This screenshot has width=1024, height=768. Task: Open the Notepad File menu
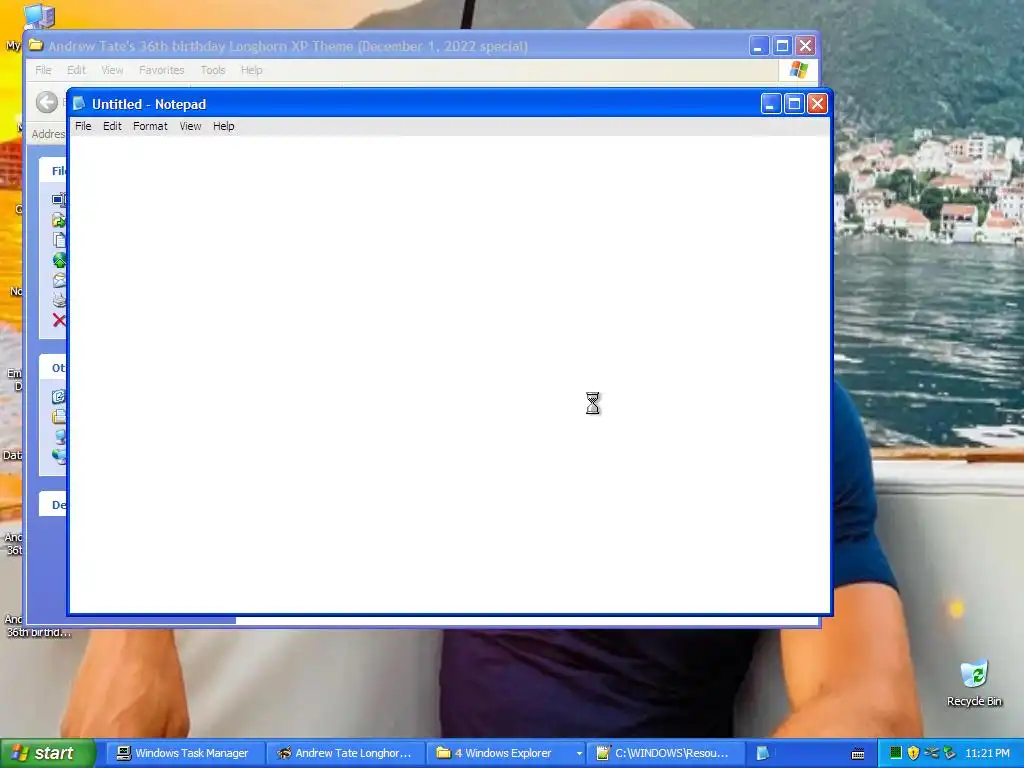point(83,126)
